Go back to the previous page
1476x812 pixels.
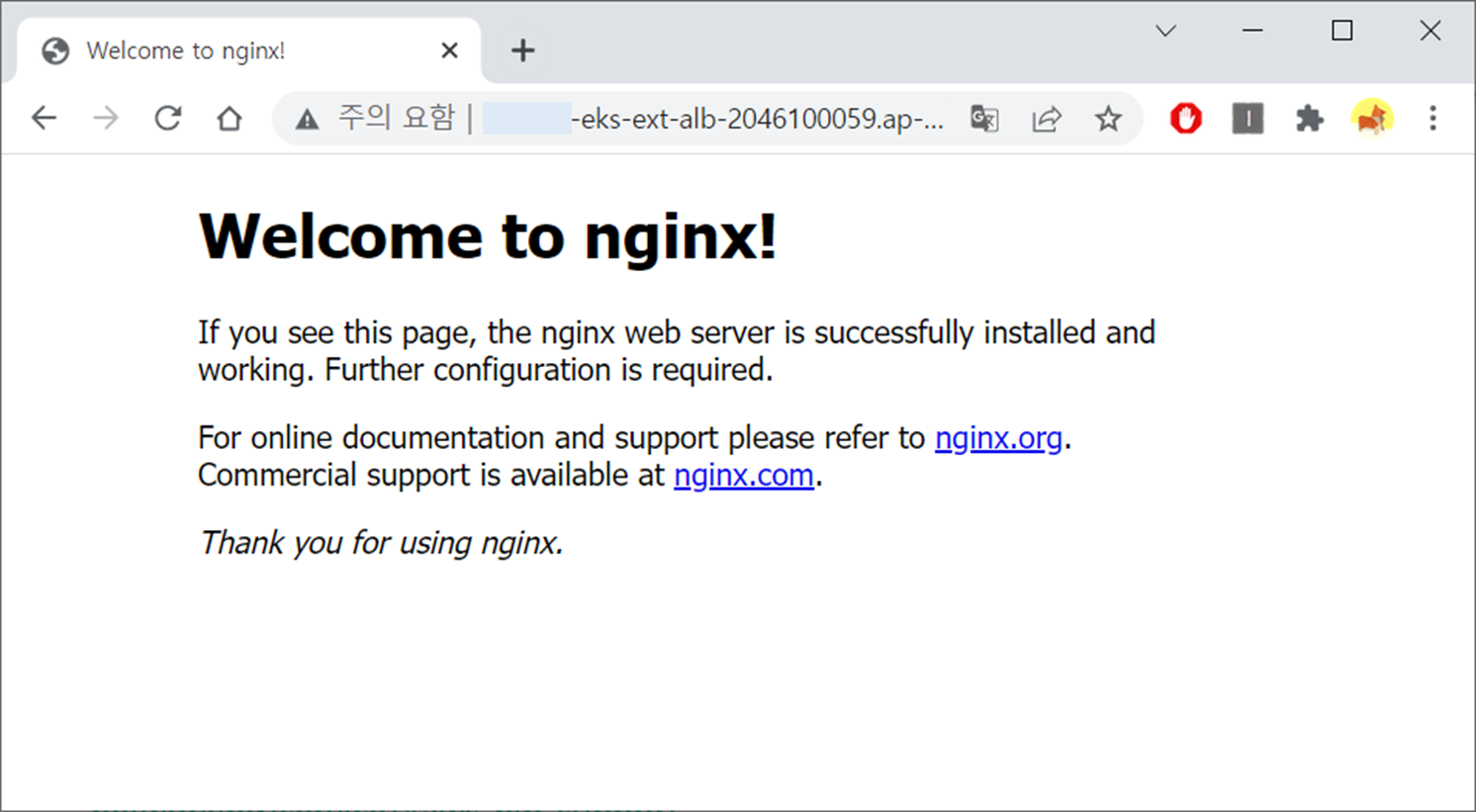pos(45,119)
